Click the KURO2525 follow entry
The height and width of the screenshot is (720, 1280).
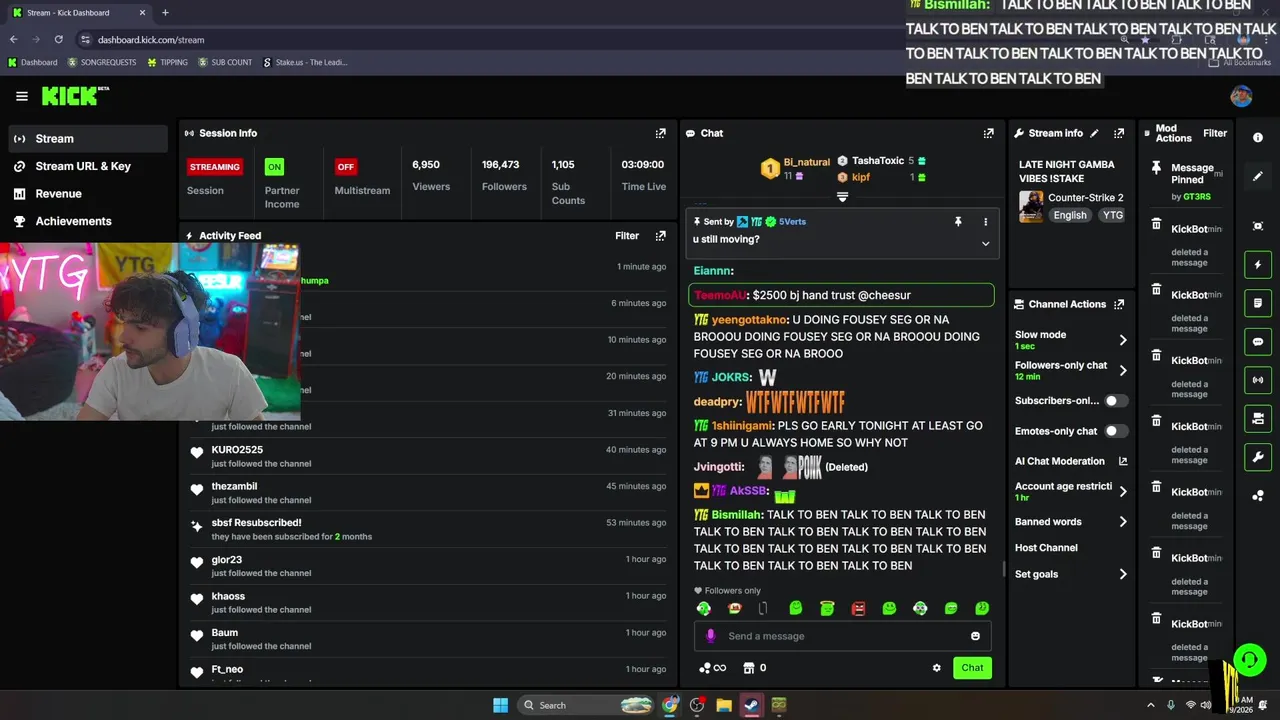click(x=430, y=456)
